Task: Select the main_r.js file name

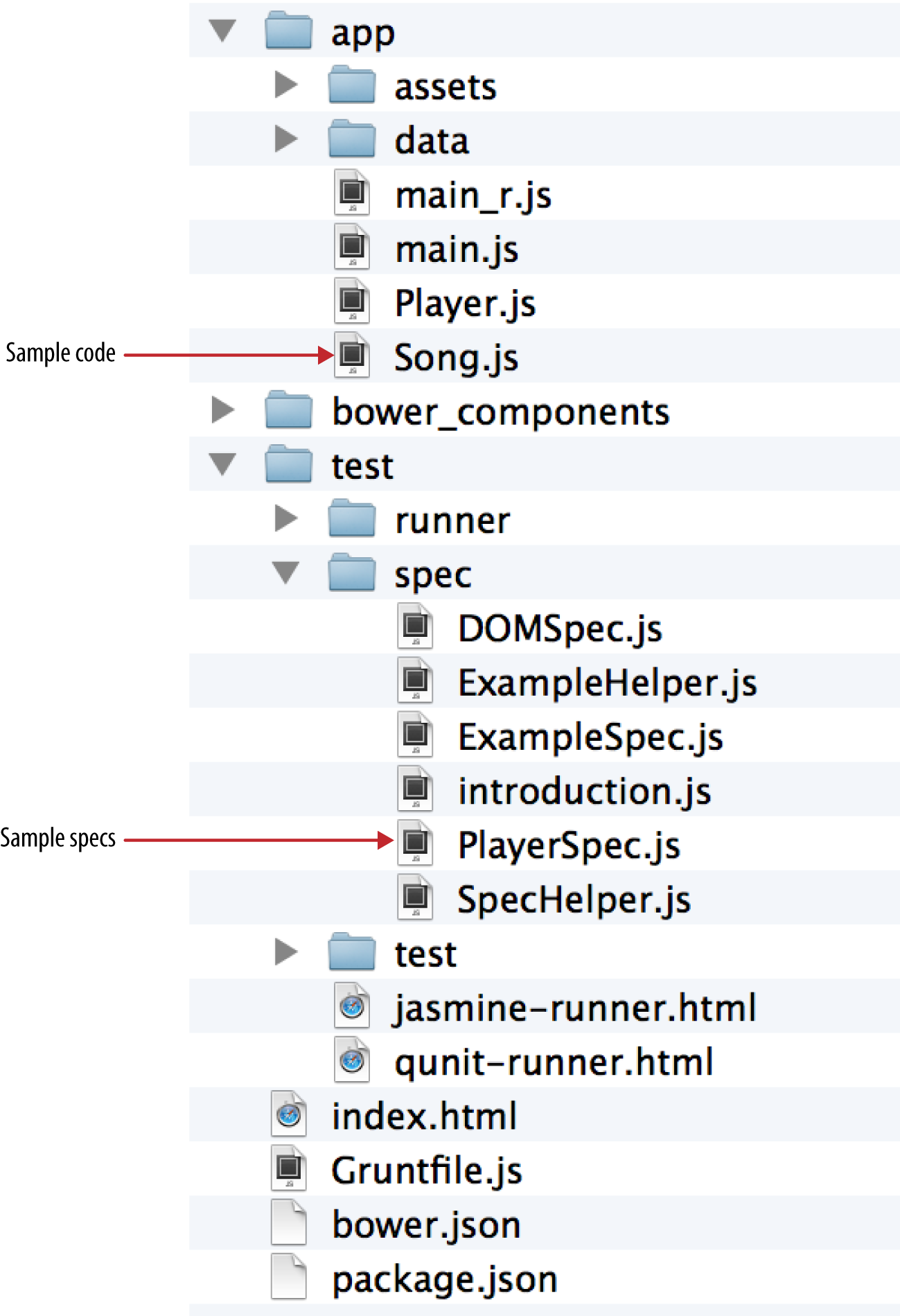Action: [473, 195]
